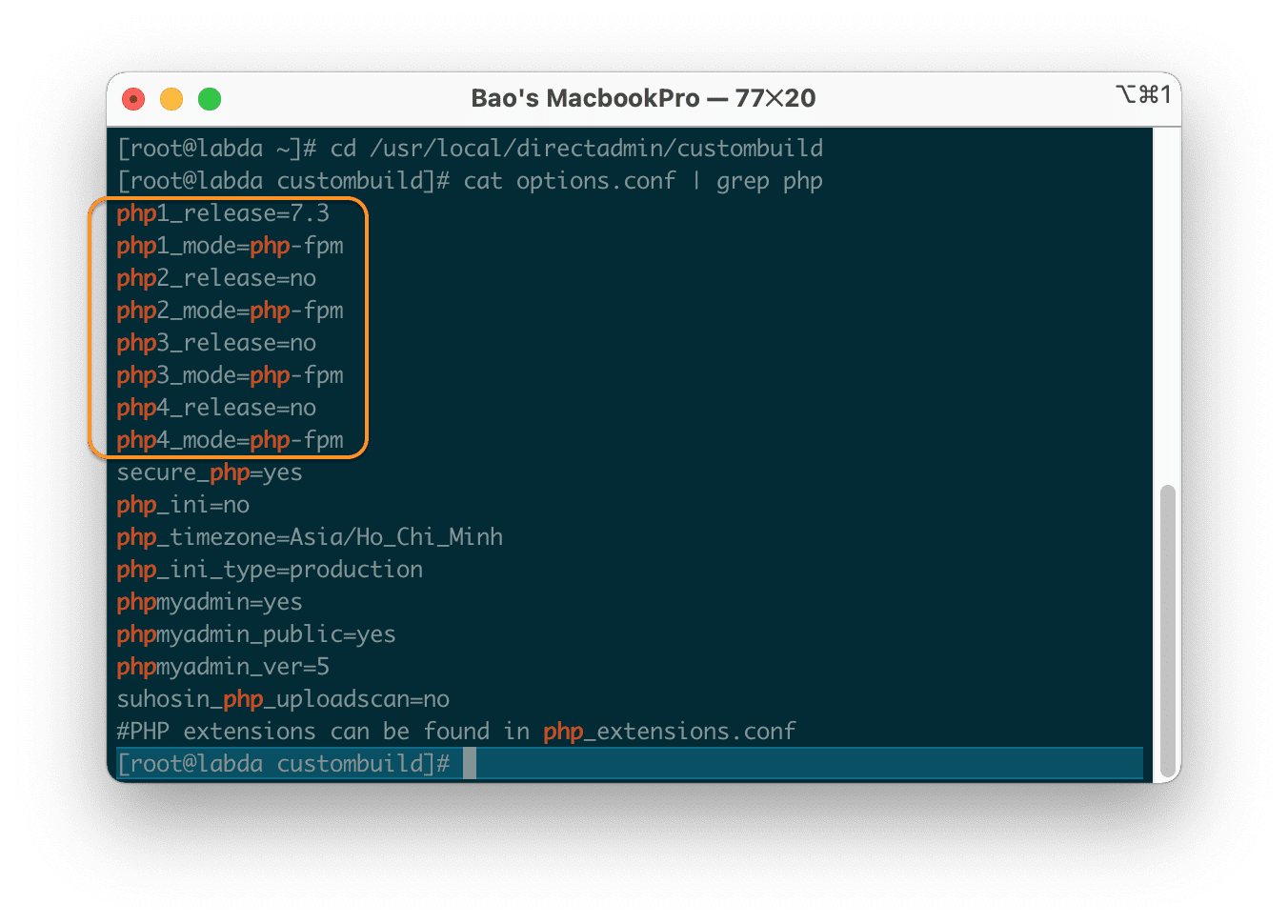
Task: Minimize terminal with the yellow button
Action: pyautogui.click(x=171, y=99)
